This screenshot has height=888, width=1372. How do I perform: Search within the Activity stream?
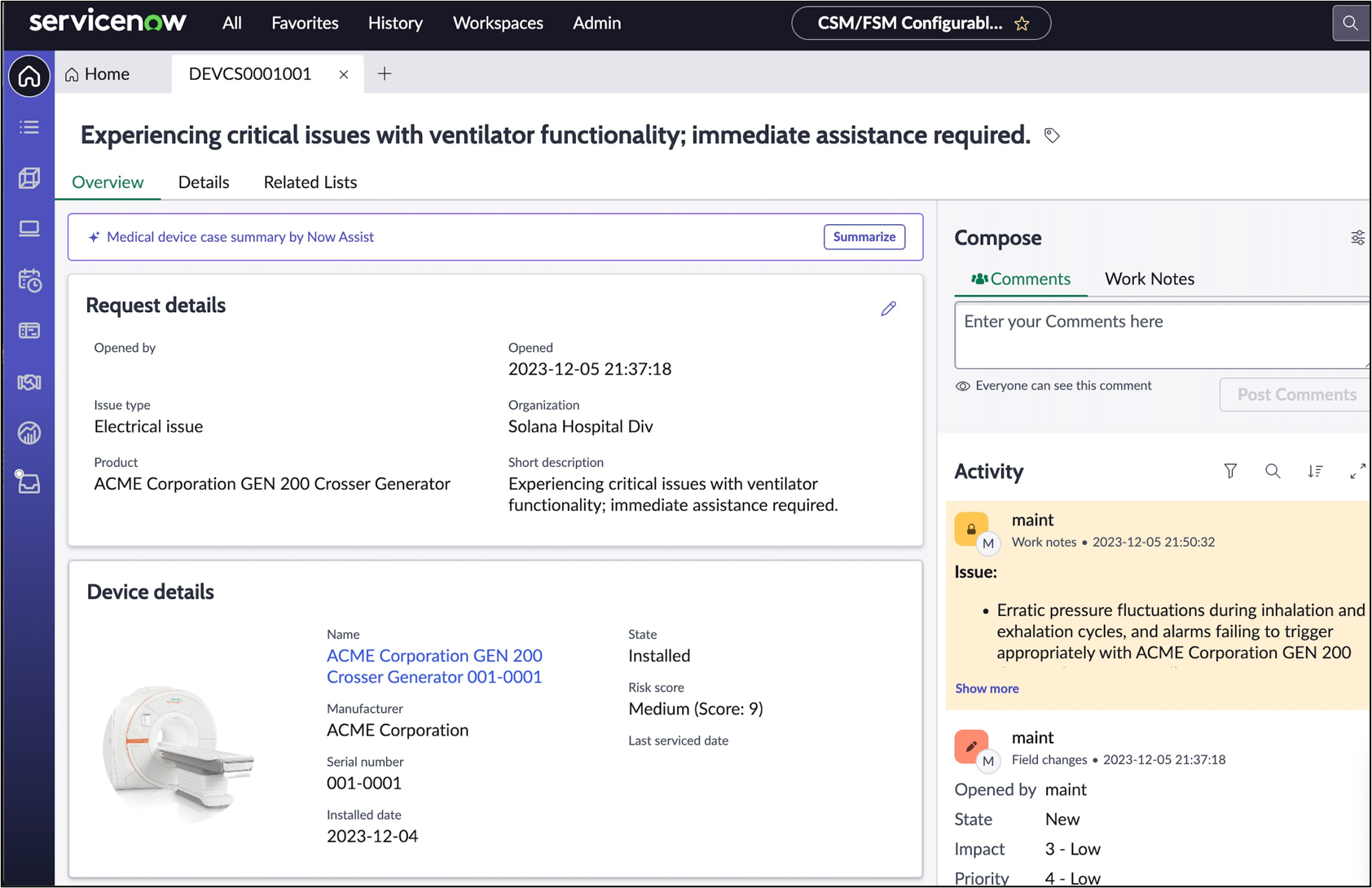[1273, 471]
